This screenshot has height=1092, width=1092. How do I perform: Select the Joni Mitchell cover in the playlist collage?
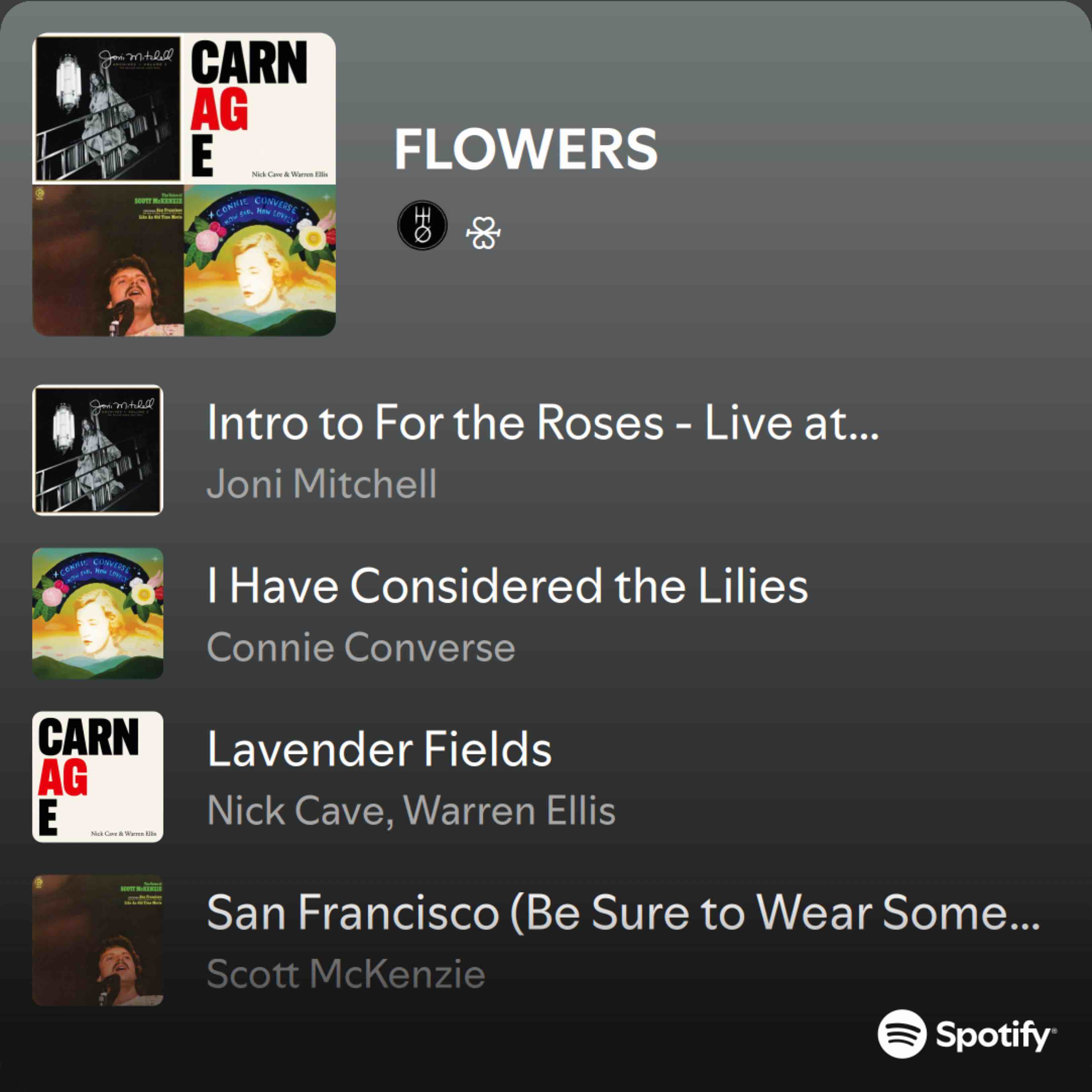[x=108, y=109]
